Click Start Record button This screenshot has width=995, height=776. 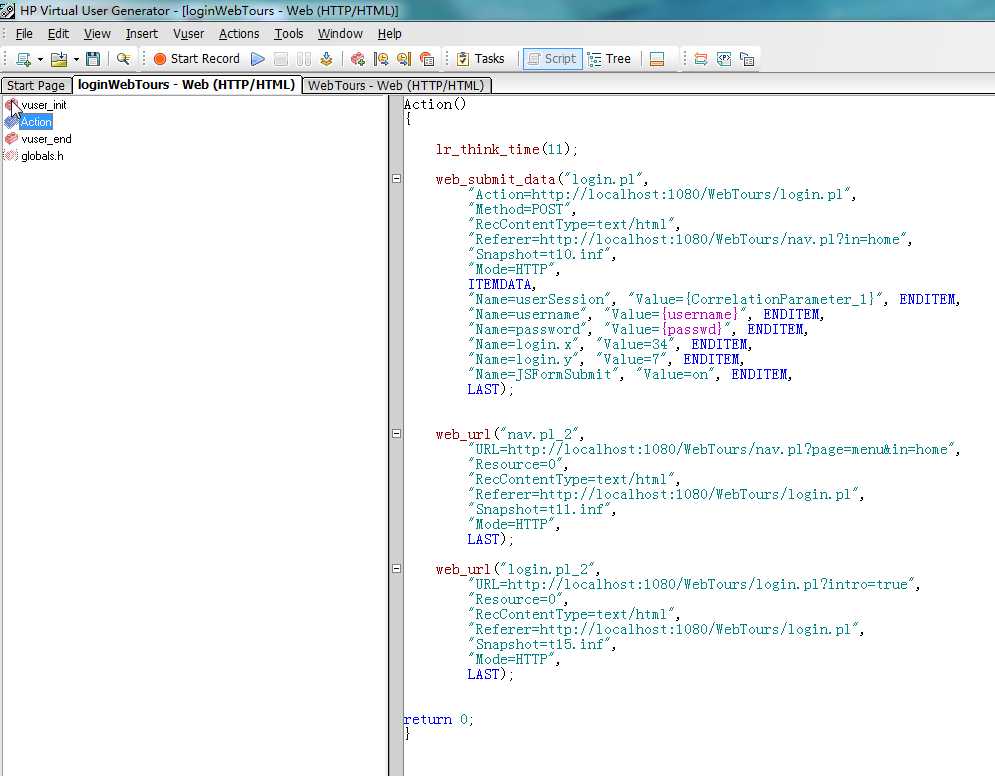(197, 59)
